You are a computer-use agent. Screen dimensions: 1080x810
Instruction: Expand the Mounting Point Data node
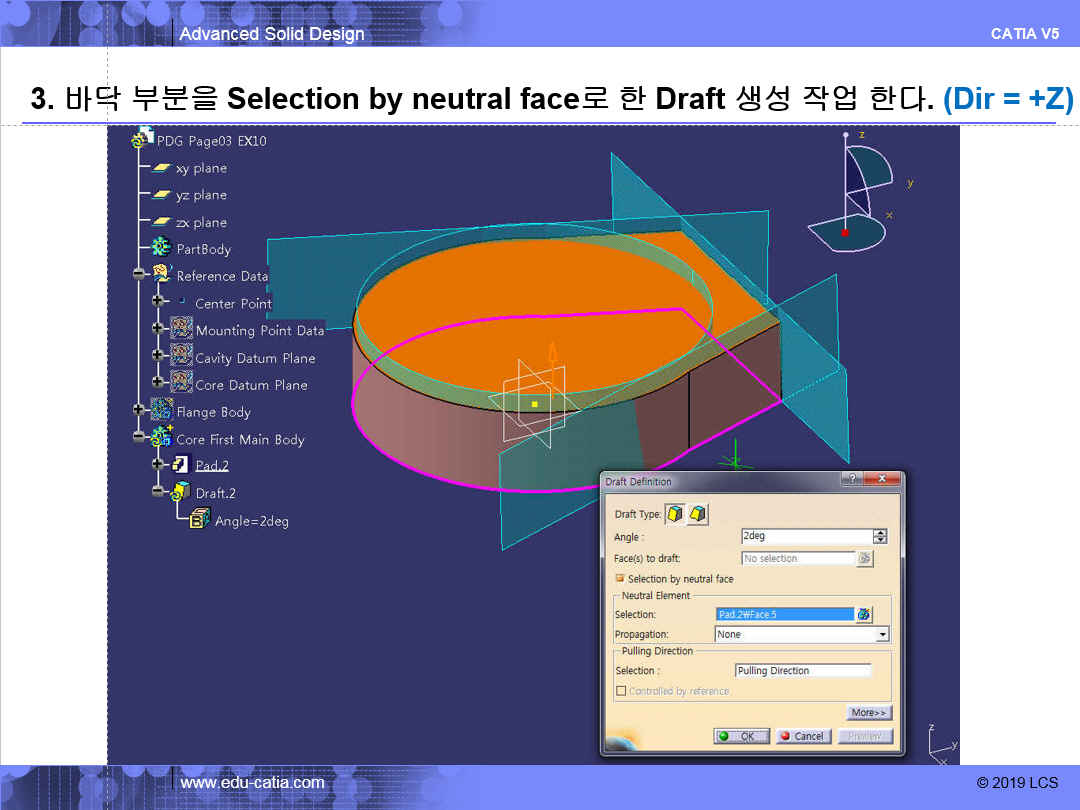(x=158, y=329)
